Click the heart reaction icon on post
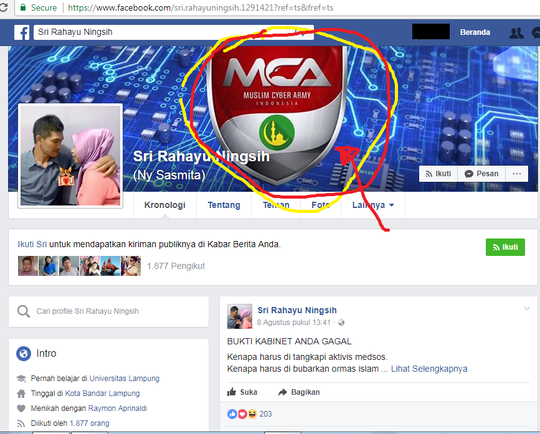Viewport: 540px width, 434px height. click(242, 414)
